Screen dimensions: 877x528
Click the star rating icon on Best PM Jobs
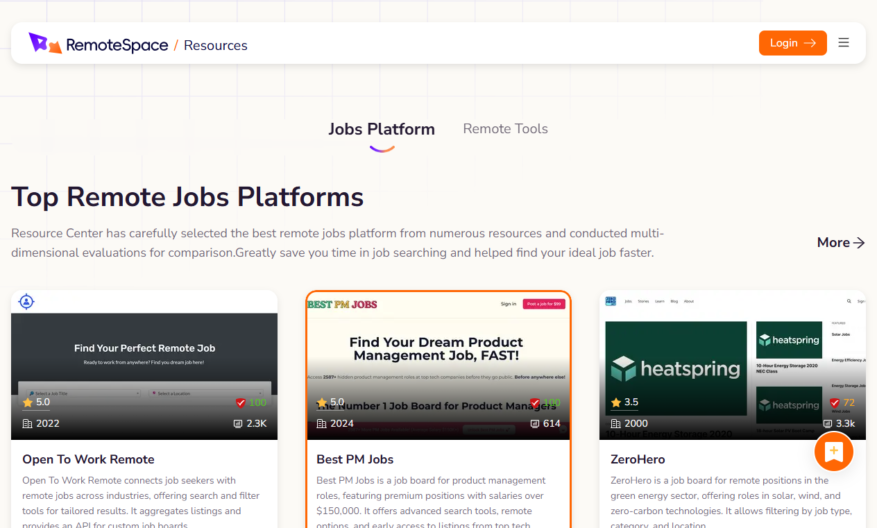pyautogui.click(x=322, y=402)
